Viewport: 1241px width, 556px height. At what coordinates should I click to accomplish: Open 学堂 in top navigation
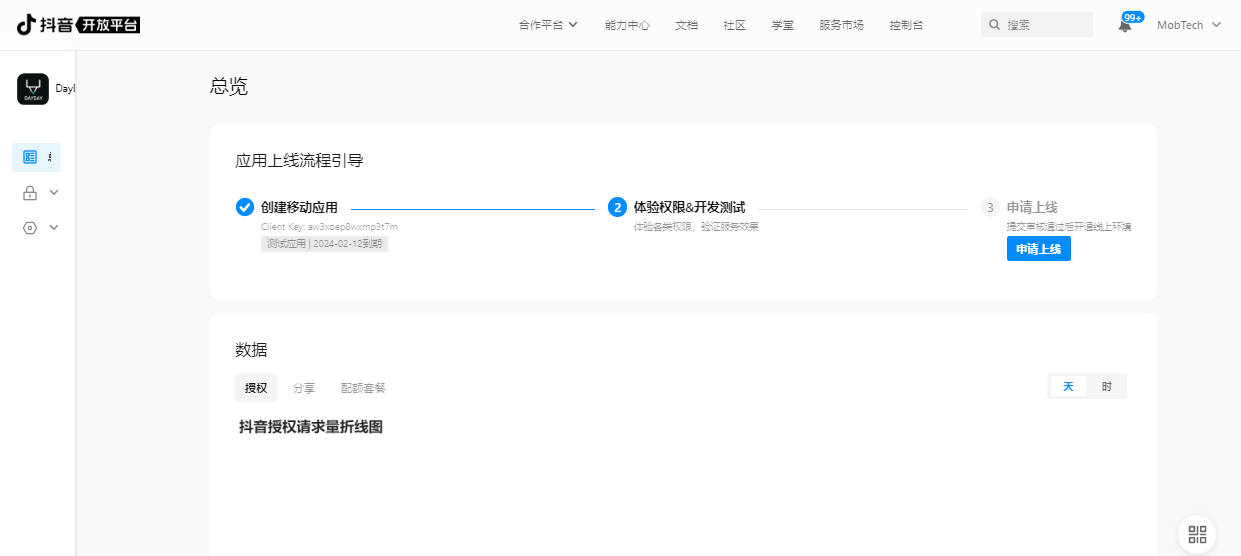pos(782,25)
